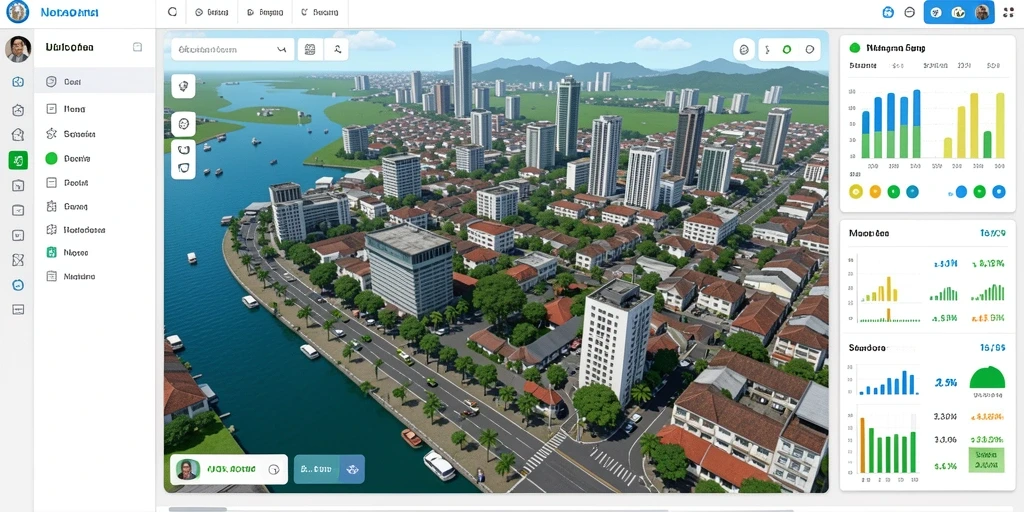Click the crossed-square icon in left rail
Viewport: 1024px width, 512px height.
(x=18, y=260)
